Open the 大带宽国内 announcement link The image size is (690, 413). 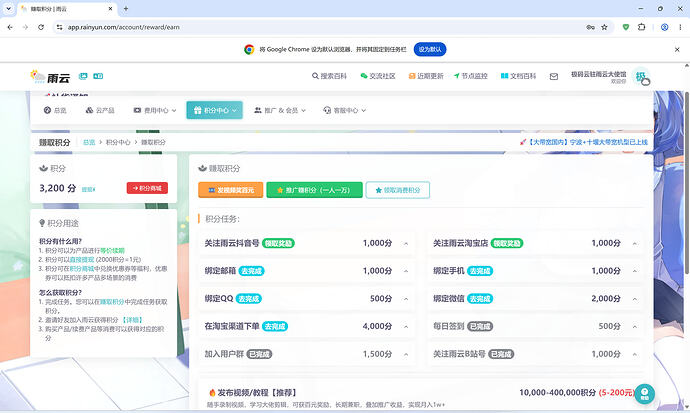point(584,143)
